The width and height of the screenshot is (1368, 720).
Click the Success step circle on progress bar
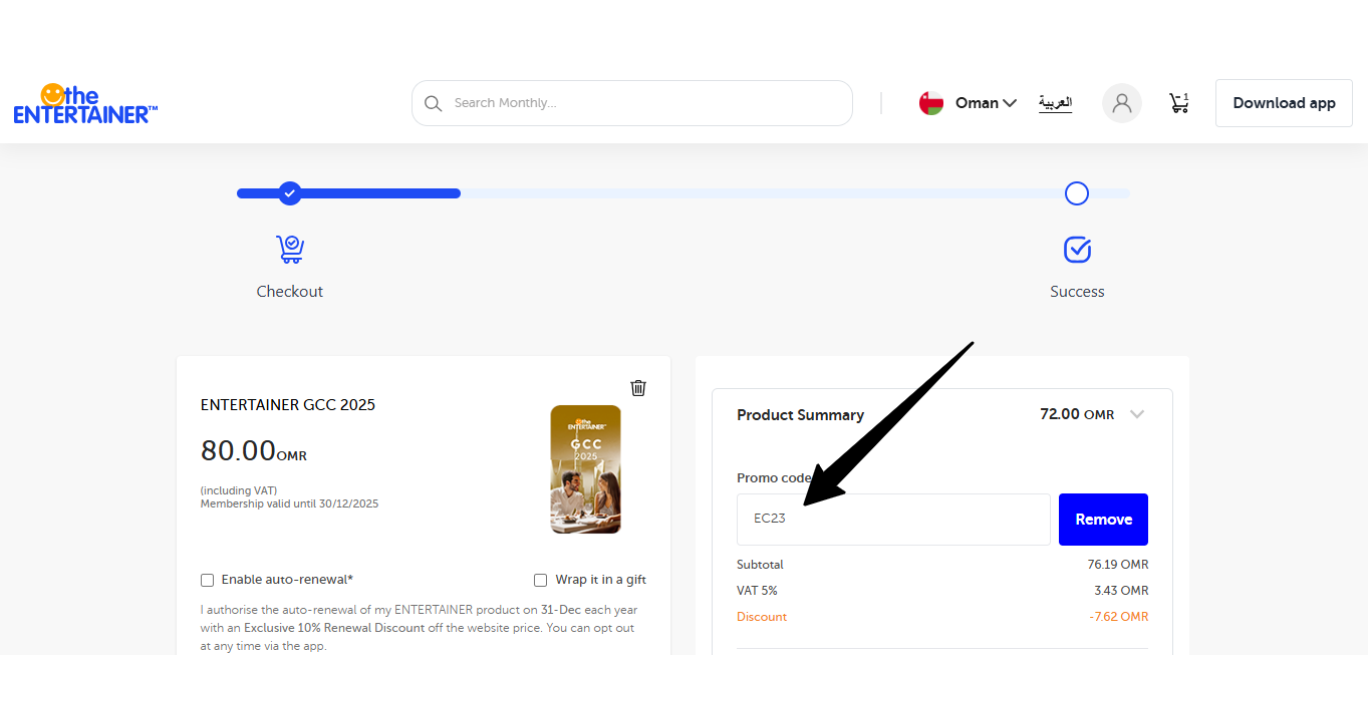tap(1077, 193)
